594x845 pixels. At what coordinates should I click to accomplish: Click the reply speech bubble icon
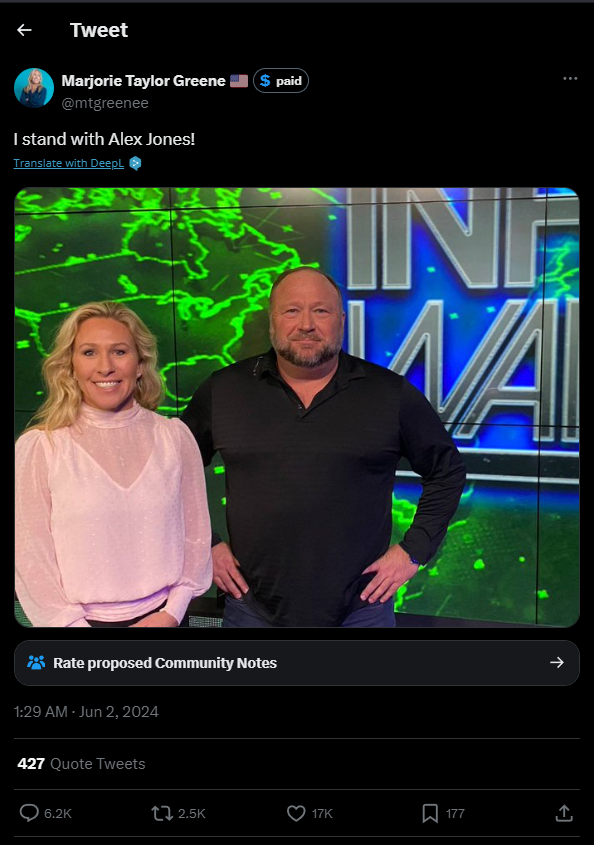[29, 813]
